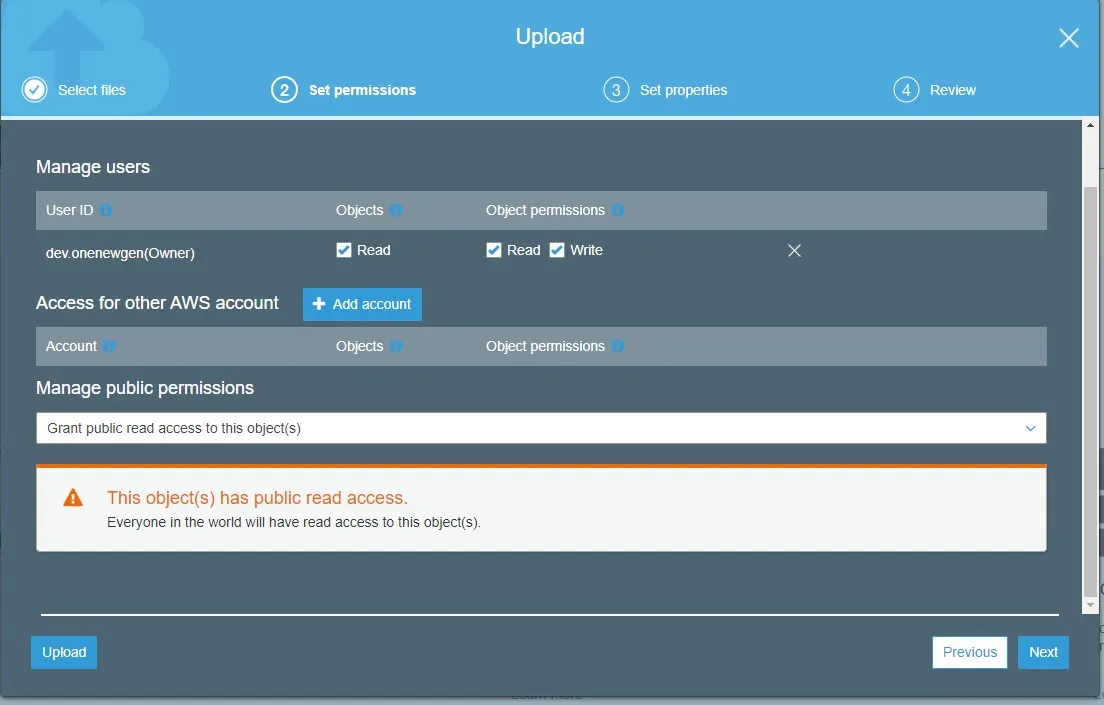Viewport: 1104px width, 705px height.
Task: Click the info icon beside Object permissions in the Account table
Action: tap(617, 346)
